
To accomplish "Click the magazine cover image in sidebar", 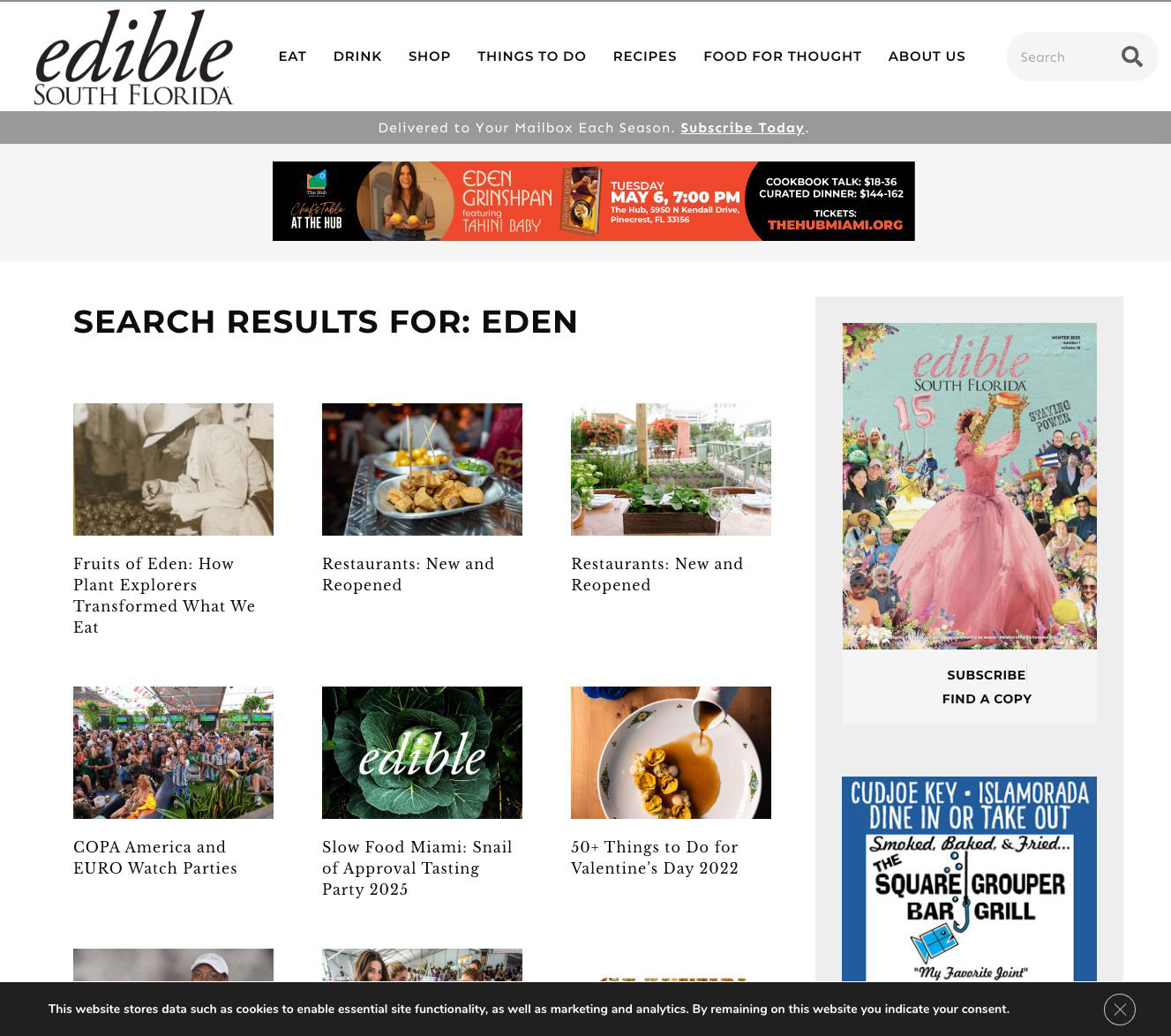I will [969, 486].
